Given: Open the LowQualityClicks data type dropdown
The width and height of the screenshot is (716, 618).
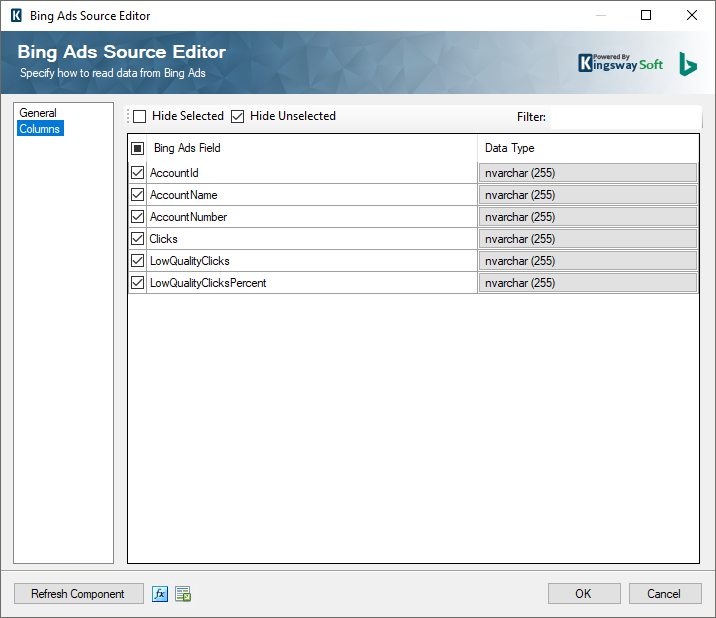Looking at the screenshot, I should (x=588, y=261).
